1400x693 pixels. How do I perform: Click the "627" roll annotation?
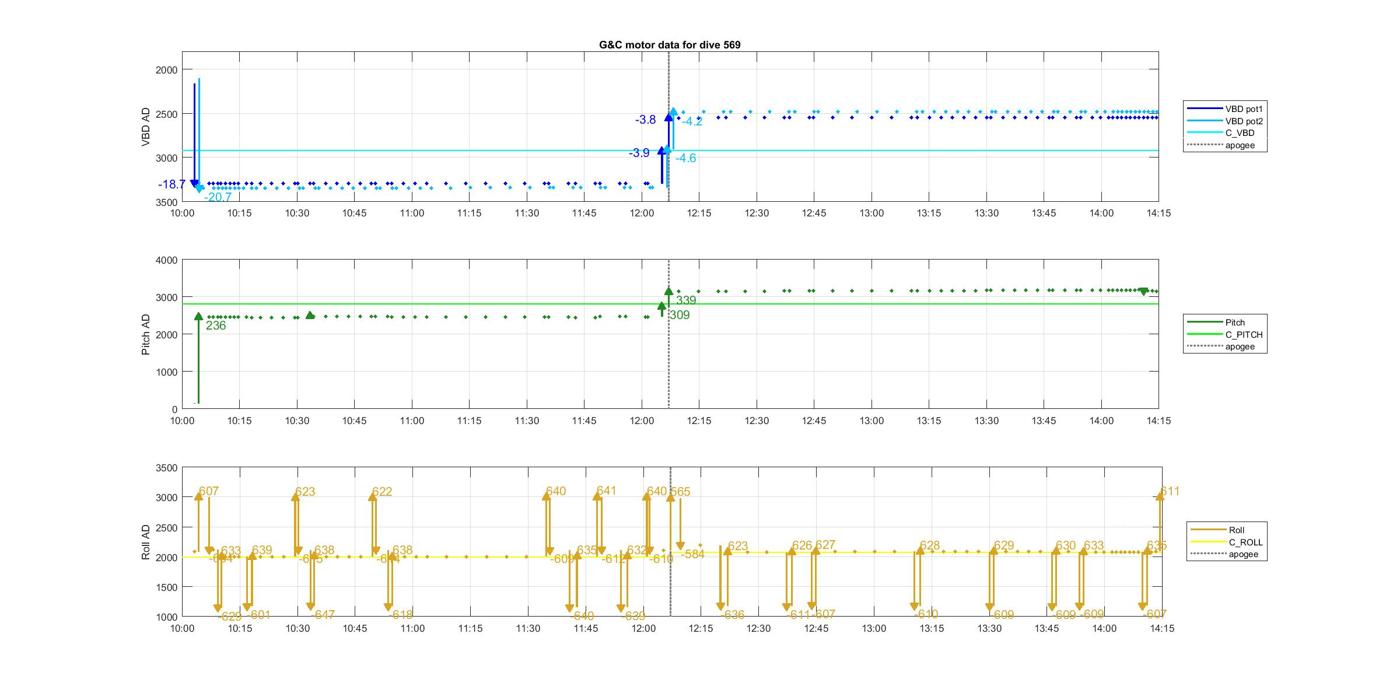[825, 546]
